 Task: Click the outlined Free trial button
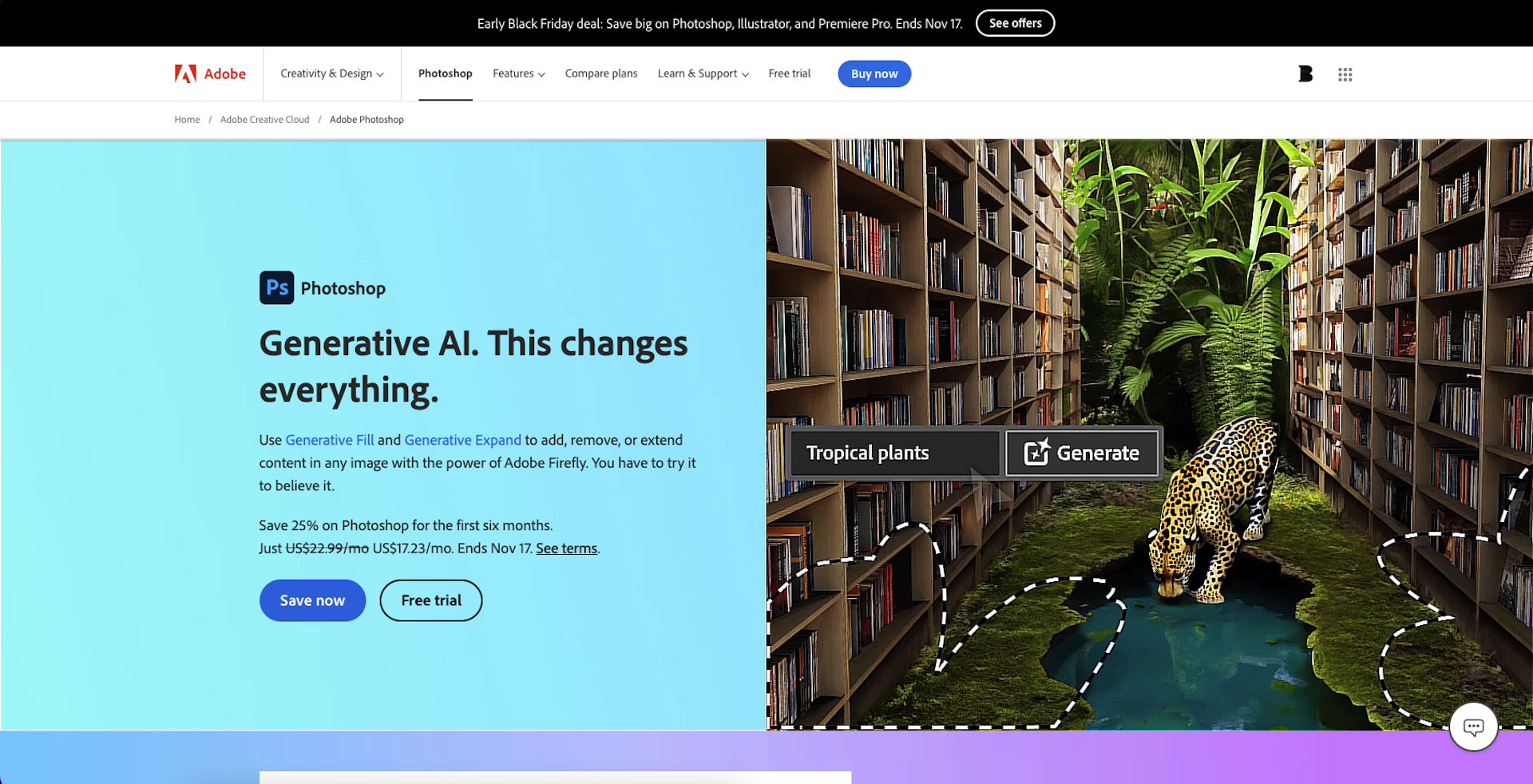click(x=431, y=600)
